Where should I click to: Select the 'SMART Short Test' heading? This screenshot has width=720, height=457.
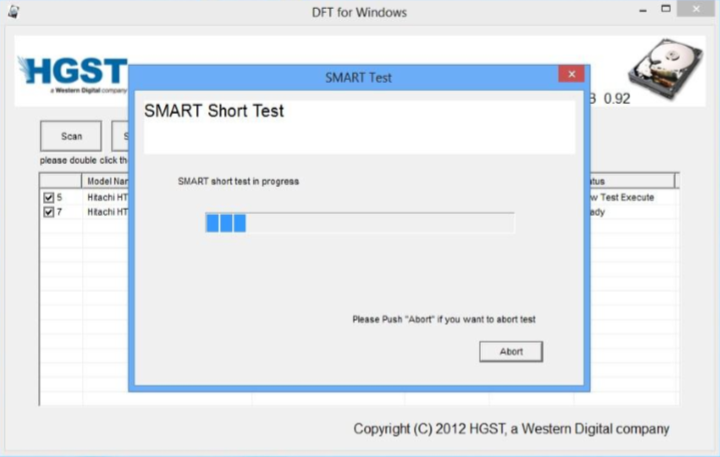pyautogui.click(x=214, y=111)
